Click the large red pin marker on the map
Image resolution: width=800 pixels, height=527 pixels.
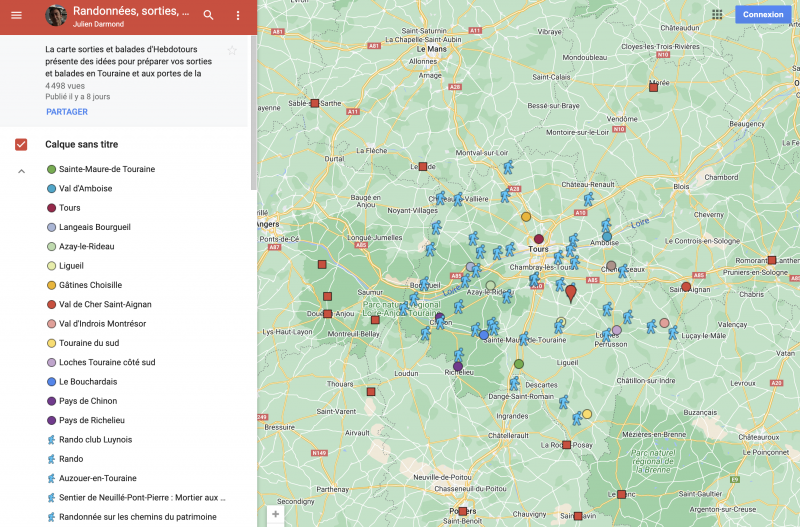point(571,293)
